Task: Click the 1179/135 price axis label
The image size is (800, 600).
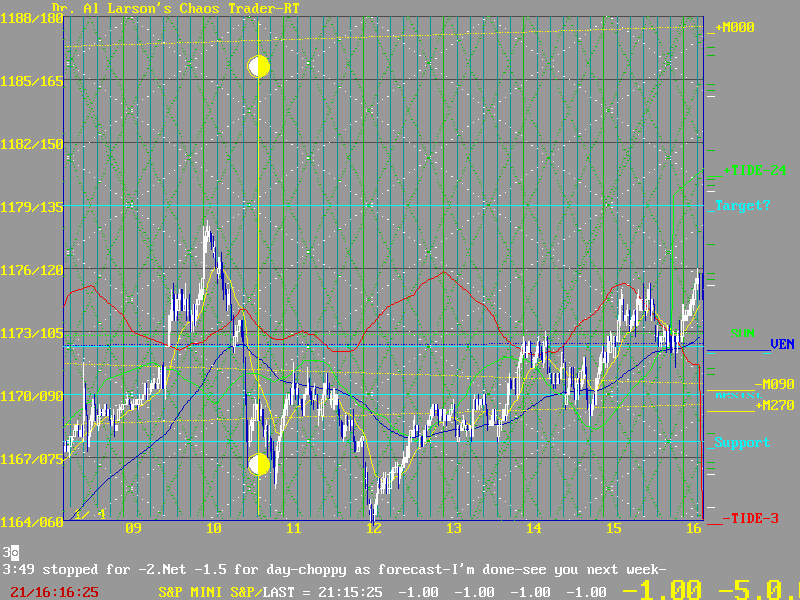Action: (x=32, y=207)
